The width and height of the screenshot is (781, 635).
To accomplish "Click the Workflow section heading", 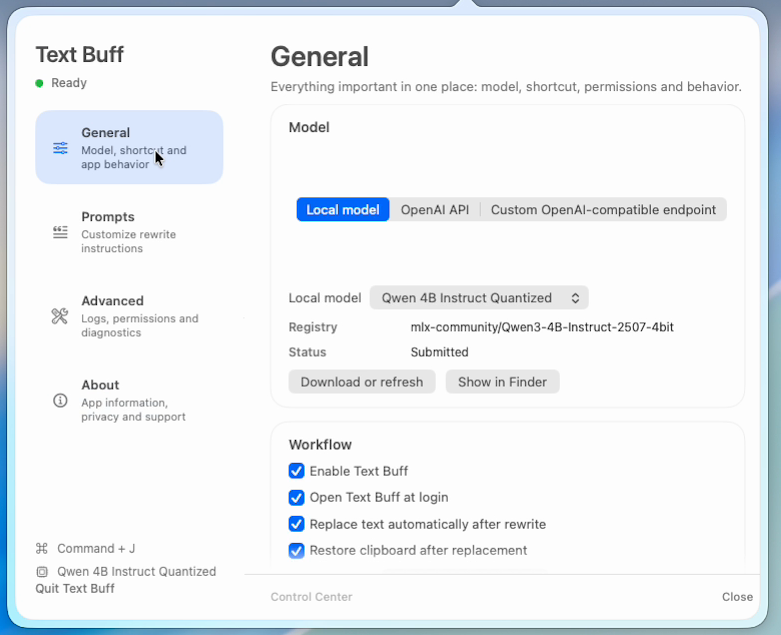I will pos(320,445).
